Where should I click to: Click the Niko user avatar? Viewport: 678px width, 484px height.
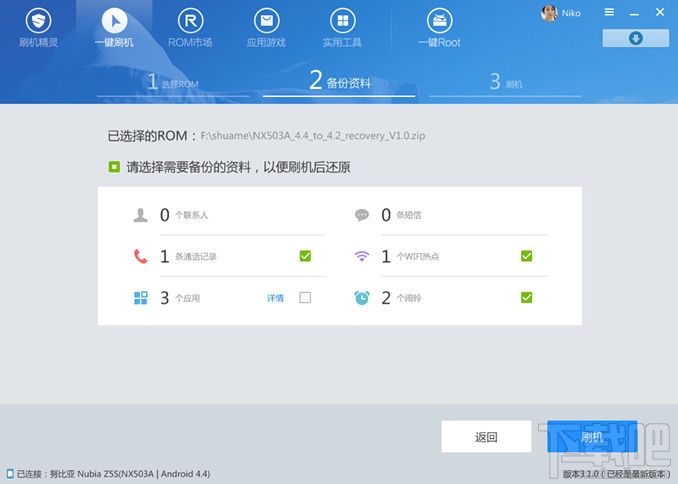[549, 13]
